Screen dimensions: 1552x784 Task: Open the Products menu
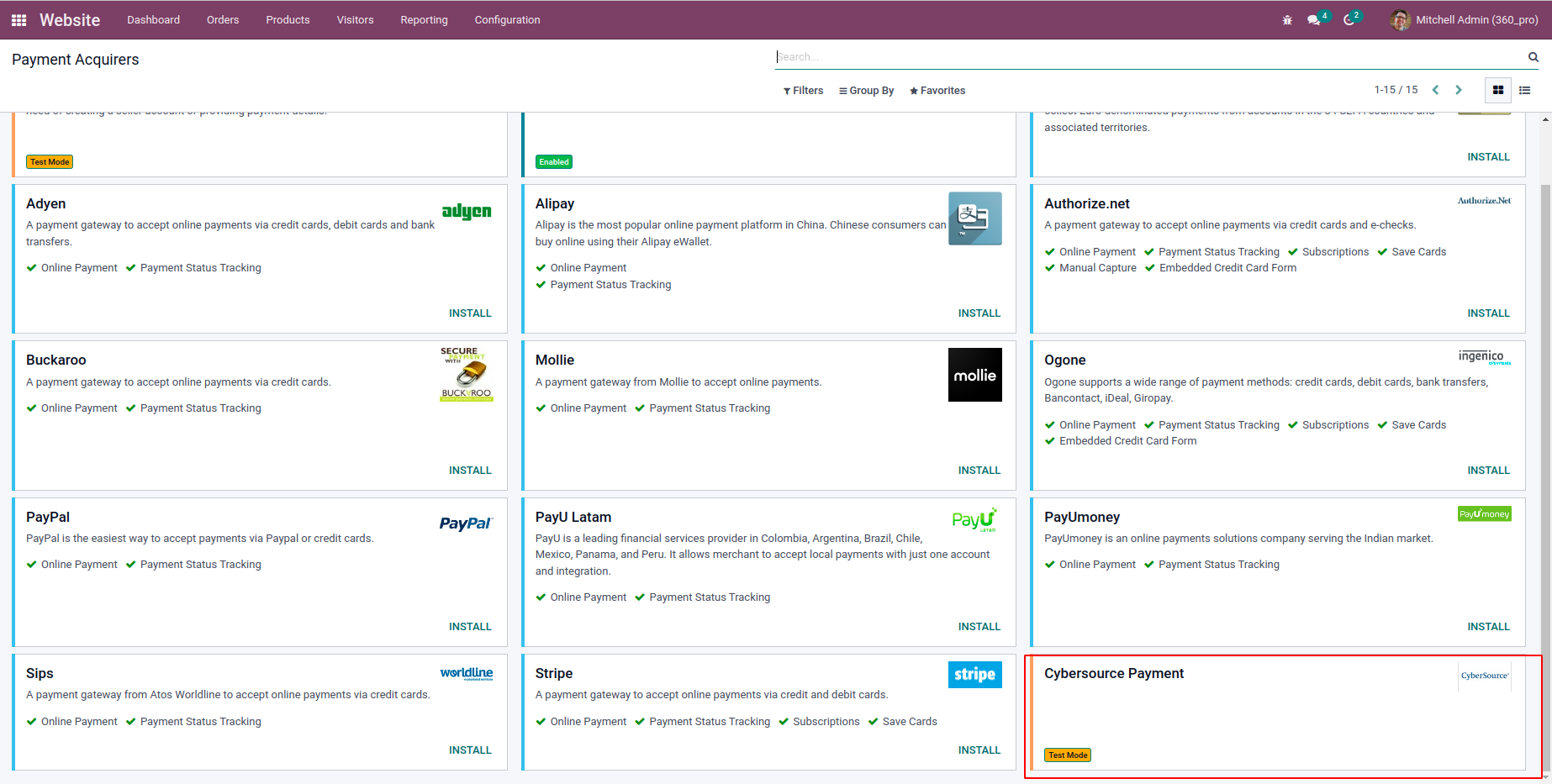coord(288,20)
